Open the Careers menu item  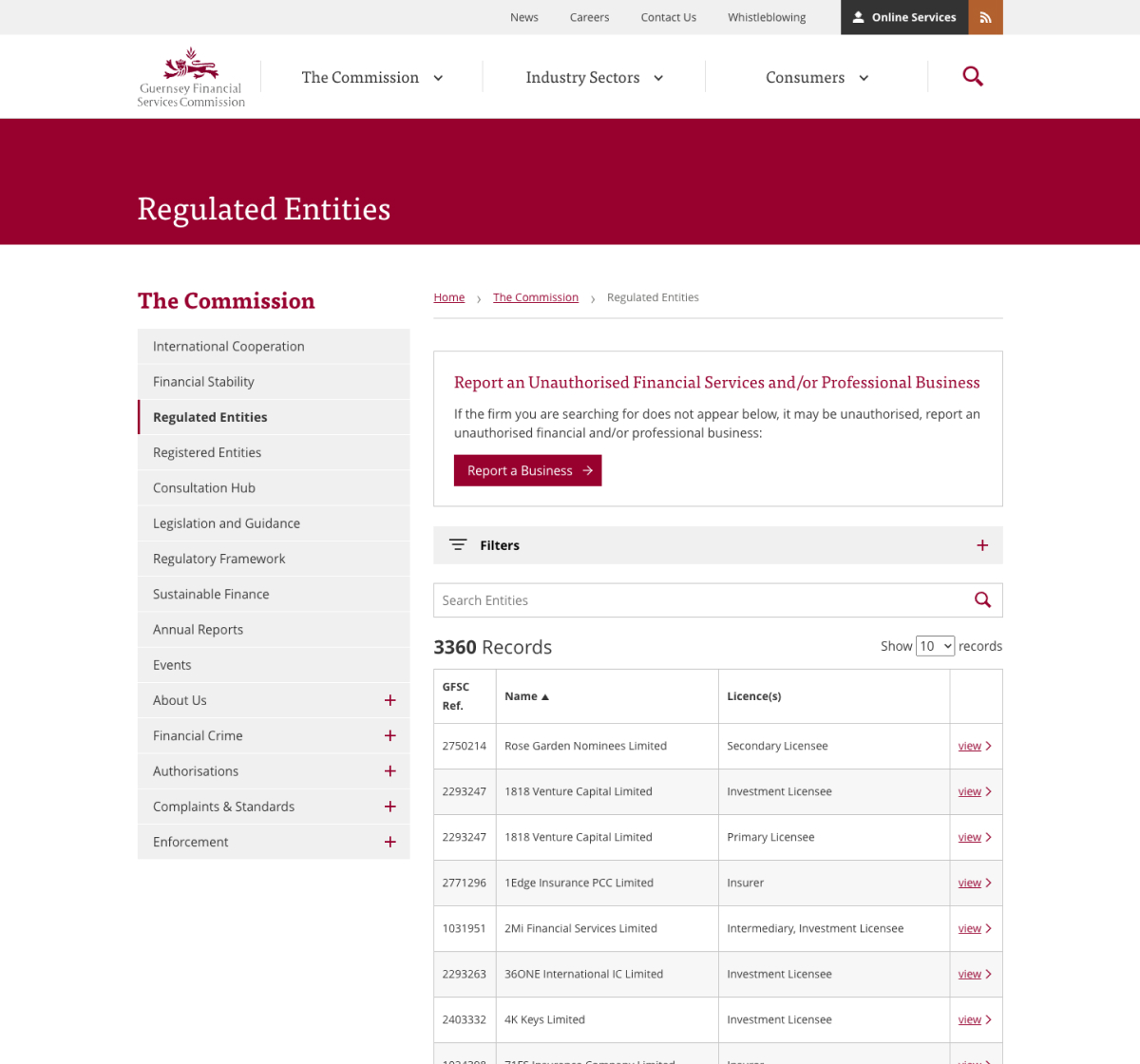(x=589, y=16)
